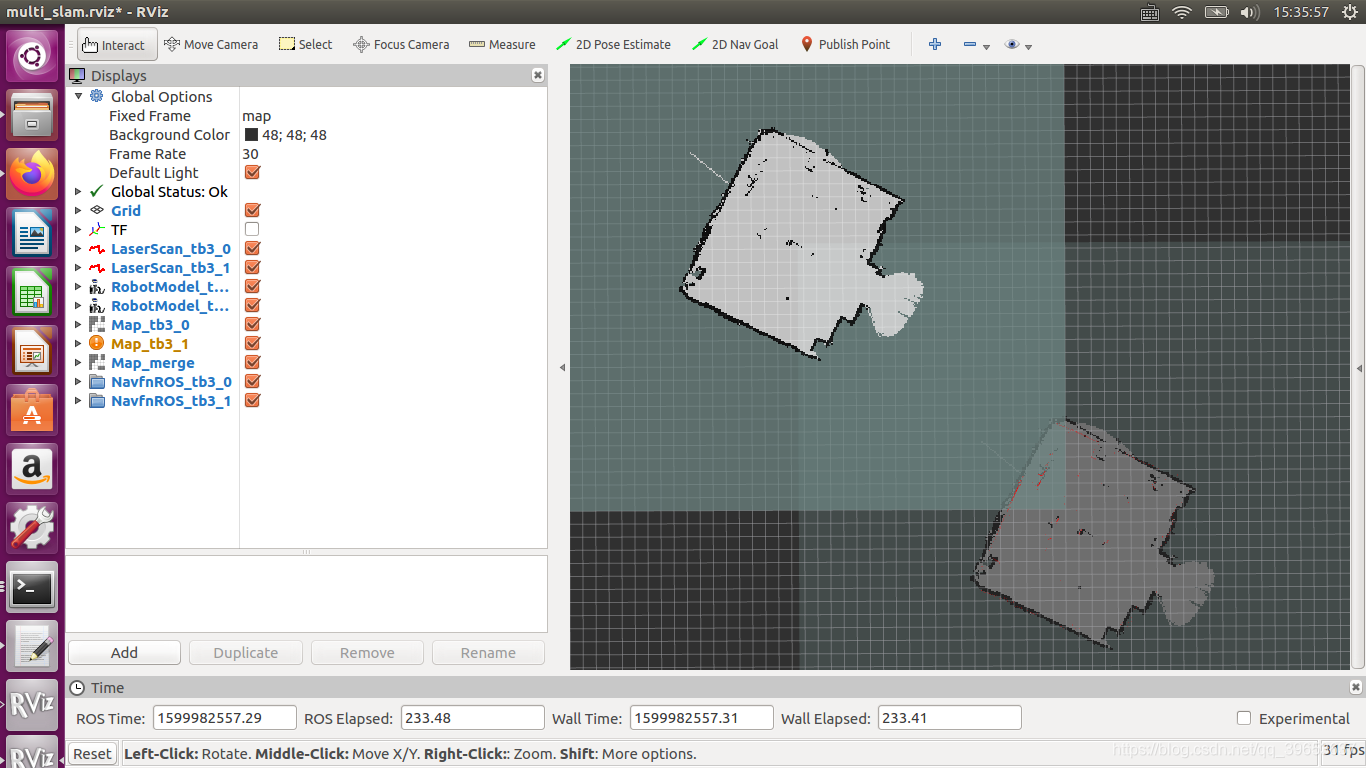Click the Add display button
Image resolution: width=1366 pixels, height=768 pixels.
point(124,652)
